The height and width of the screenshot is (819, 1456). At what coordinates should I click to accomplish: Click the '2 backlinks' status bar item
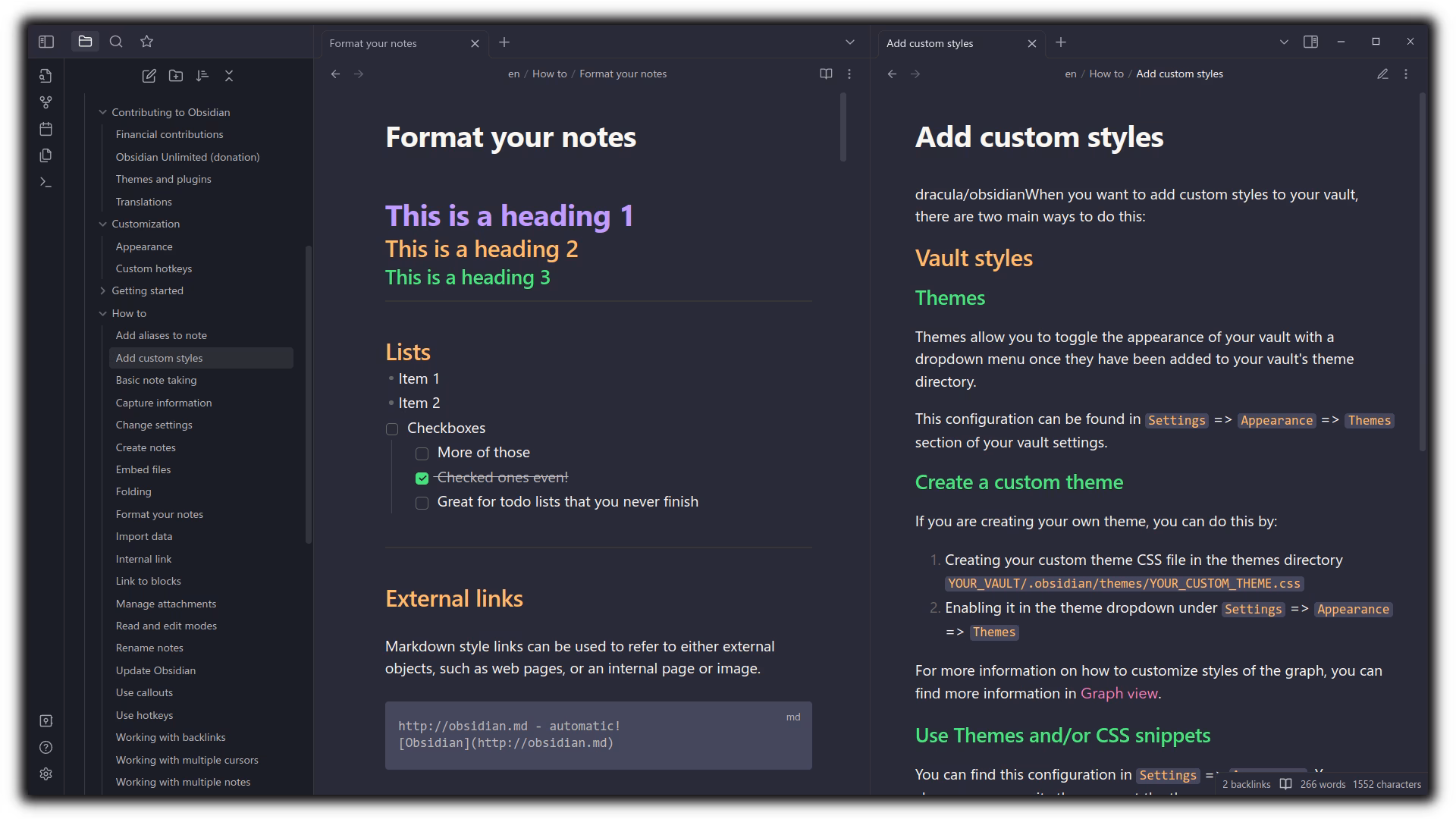(x=1246, y=784)
